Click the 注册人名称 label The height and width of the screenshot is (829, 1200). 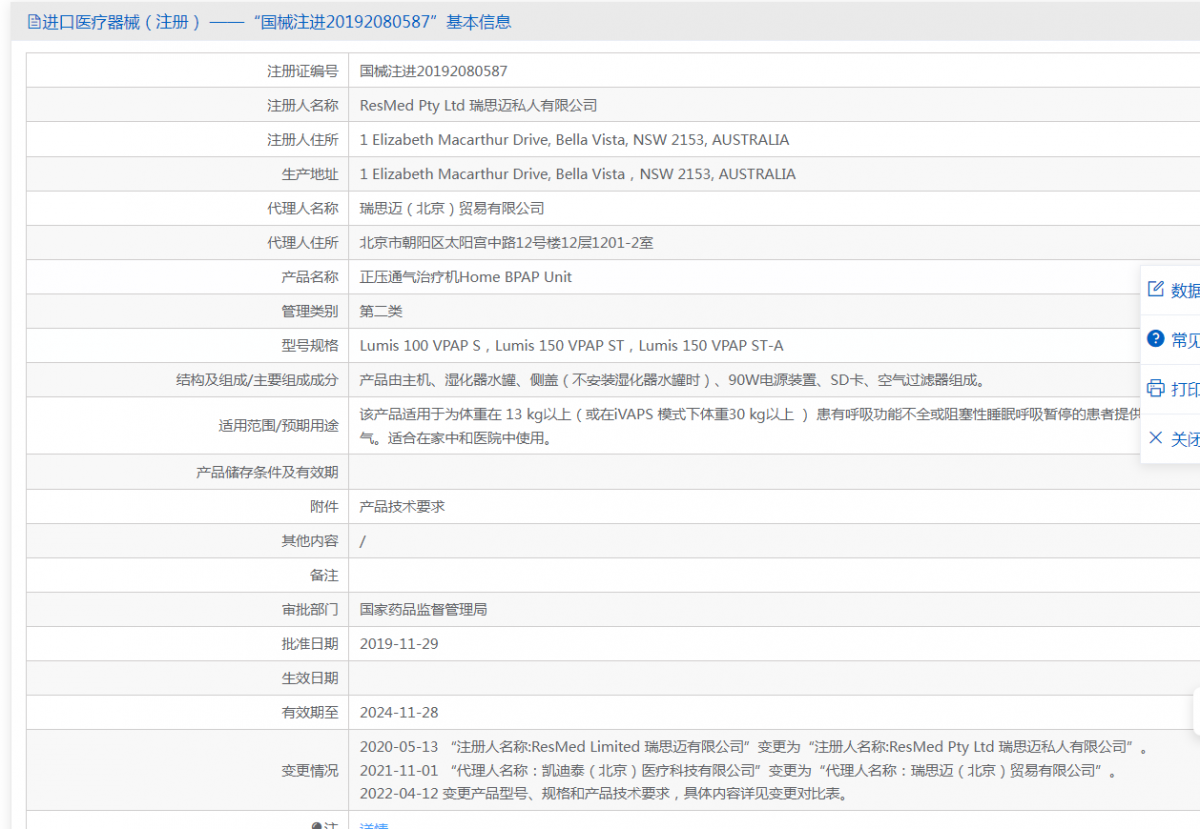302,105
